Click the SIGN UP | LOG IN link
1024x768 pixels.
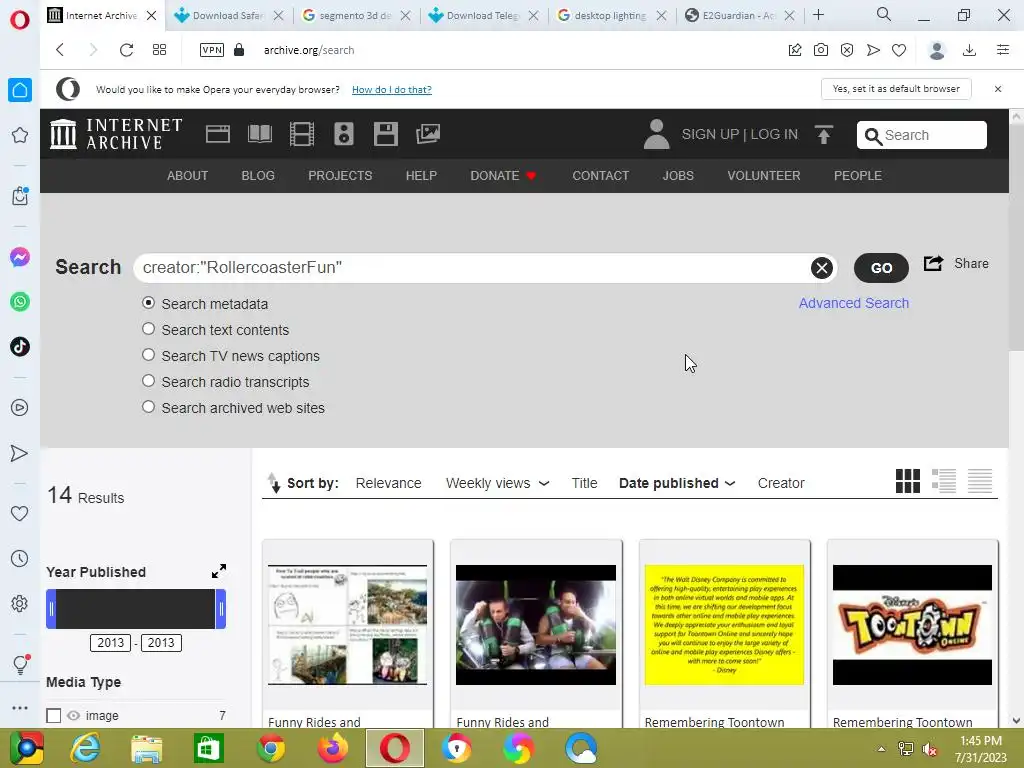[739, 134]
